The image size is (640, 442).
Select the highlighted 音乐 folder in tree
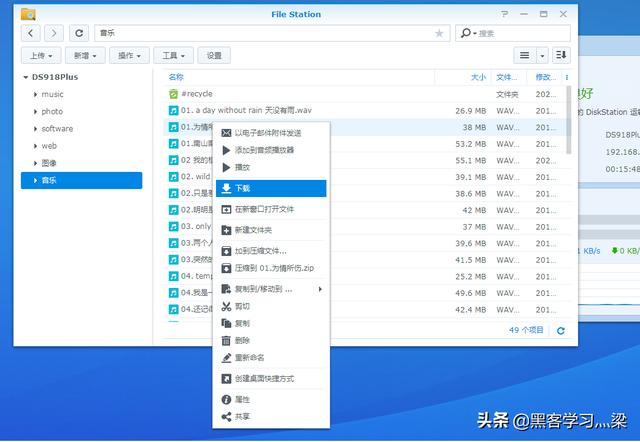click(x=82, y=180)
